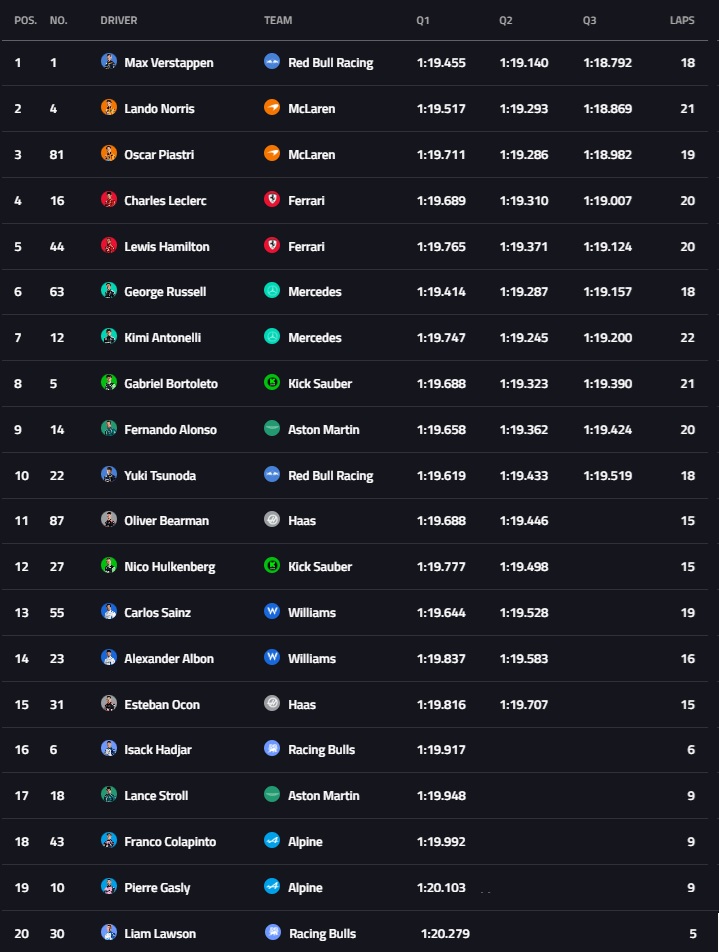Select the Red Bull Racing team name for Verstappen
Image resolution: width=719 pixels, height=952 pixels.
[330, 63]
